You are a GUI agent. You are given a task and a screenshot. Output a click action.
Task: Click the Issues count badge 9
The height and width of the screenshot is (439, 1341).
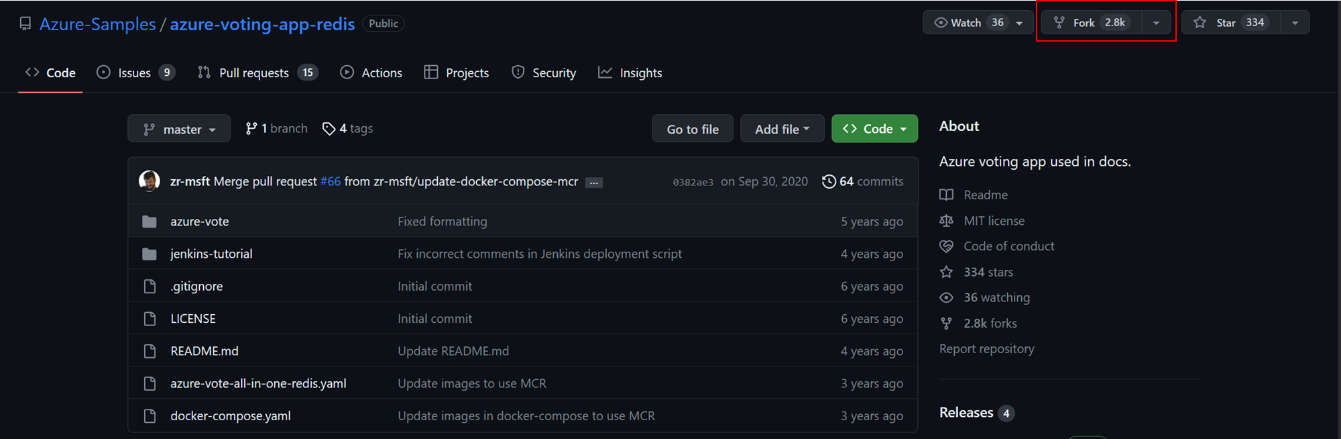point(166,73)
